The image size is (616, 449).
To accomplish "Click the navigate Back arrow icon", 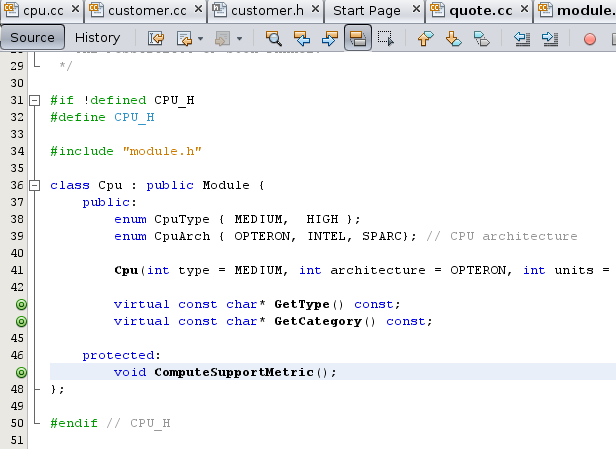I will 184,39.
